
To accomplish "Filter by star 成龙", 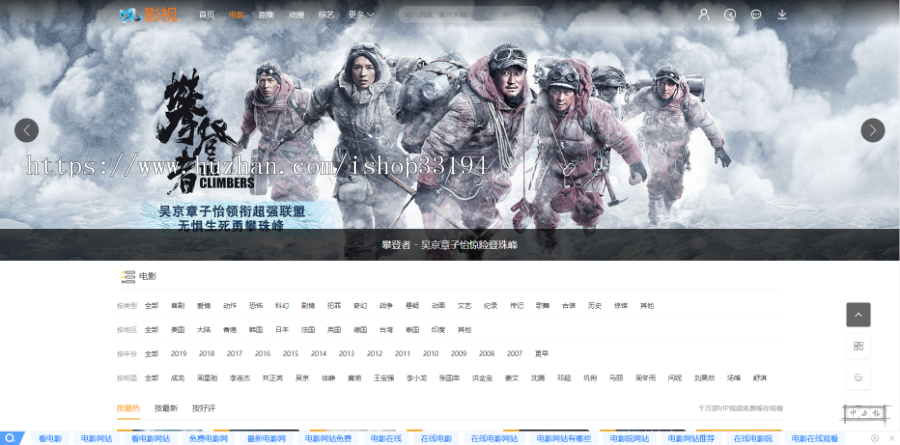I will point(177,378).
